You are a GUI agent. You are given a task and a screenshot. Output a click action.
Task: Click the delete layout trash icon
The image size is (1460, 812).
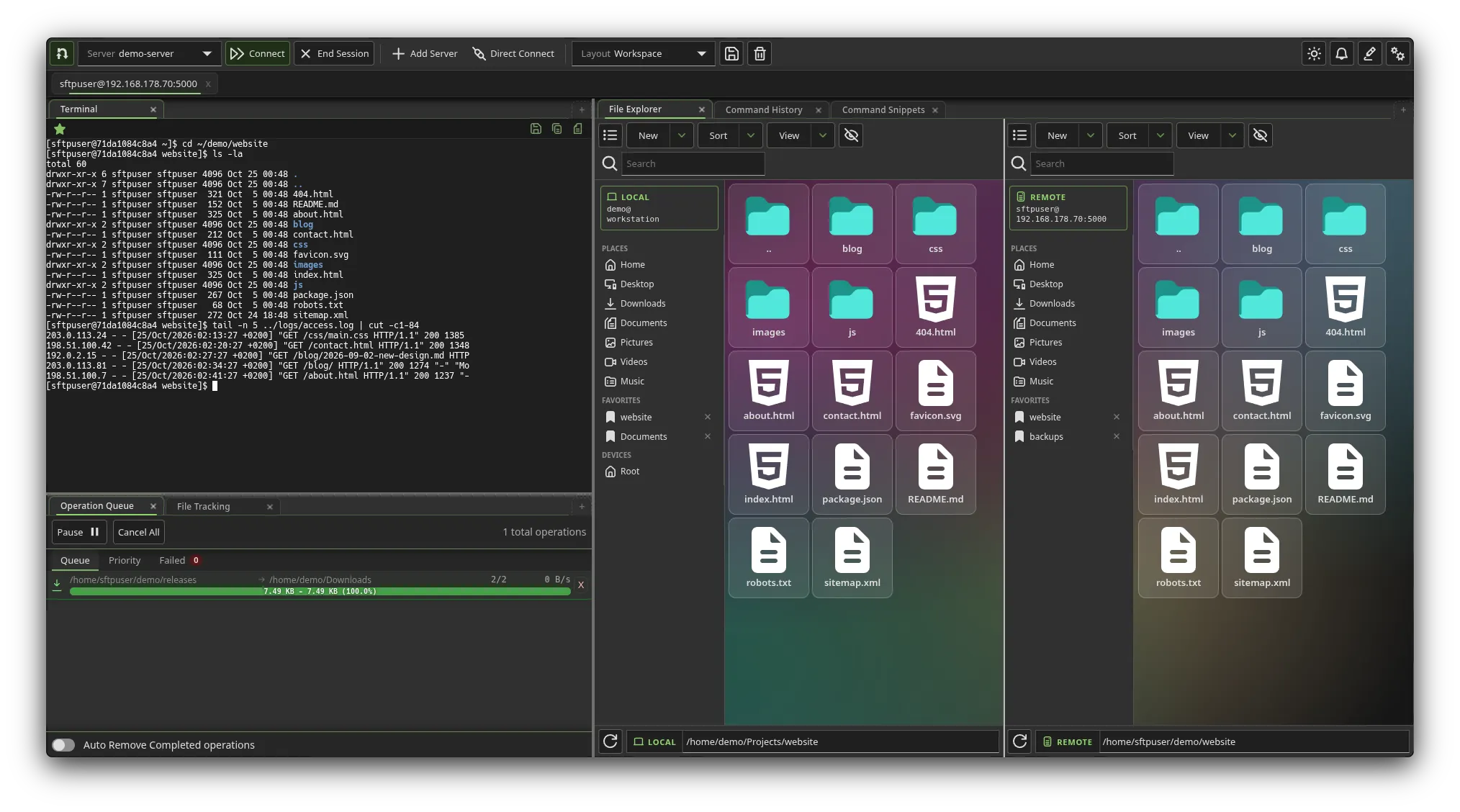click(x=760, y=53)
